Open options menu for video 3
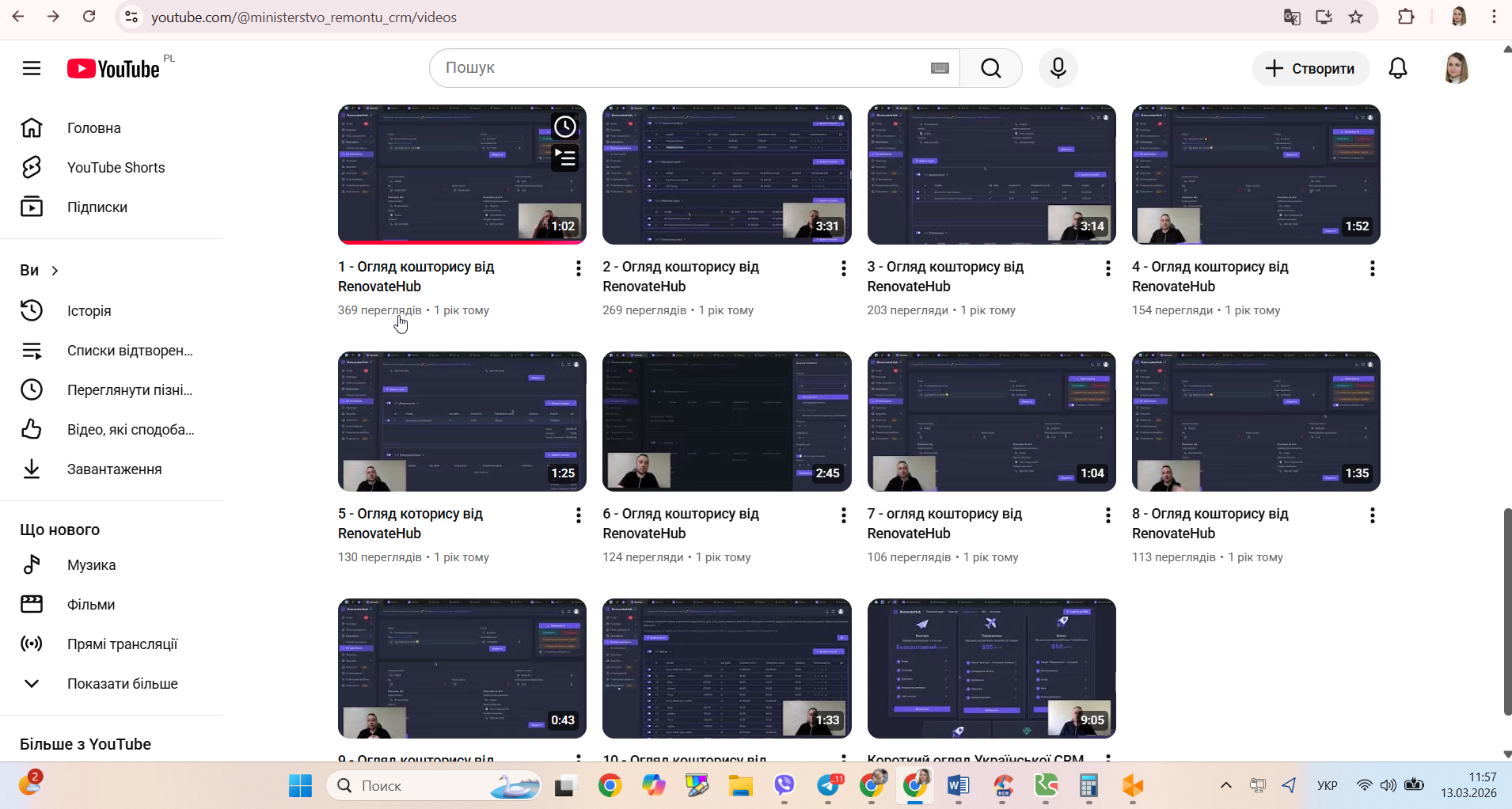The image size is (1512, 809). pos(1107,268)
